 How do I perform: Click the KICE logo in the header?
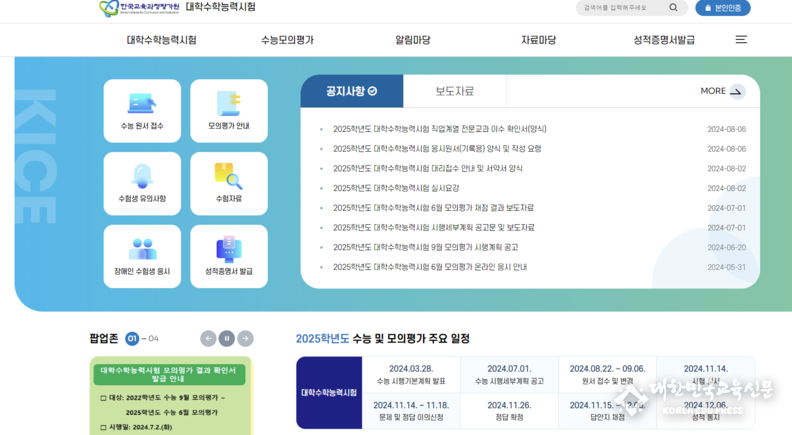tap(139, 8)
